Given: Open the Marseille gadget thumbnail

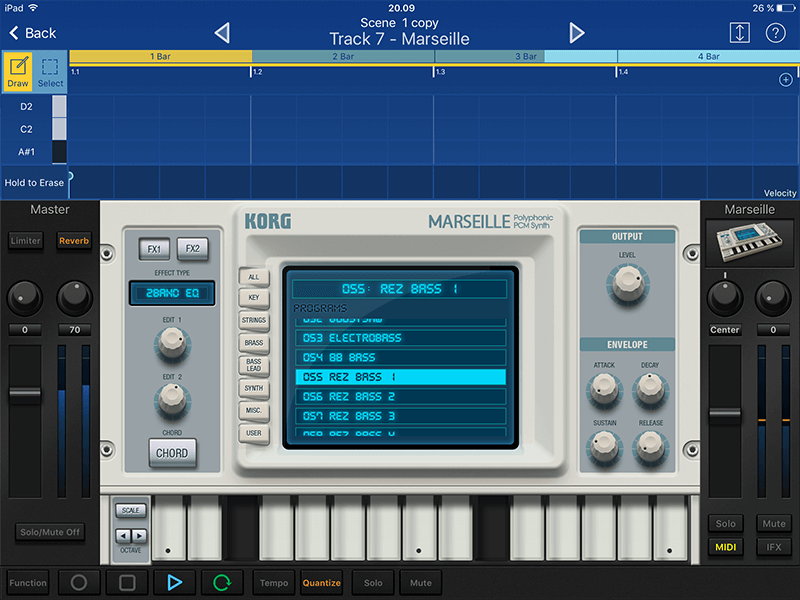Looking at the screenshot, I should pos(749,243).
